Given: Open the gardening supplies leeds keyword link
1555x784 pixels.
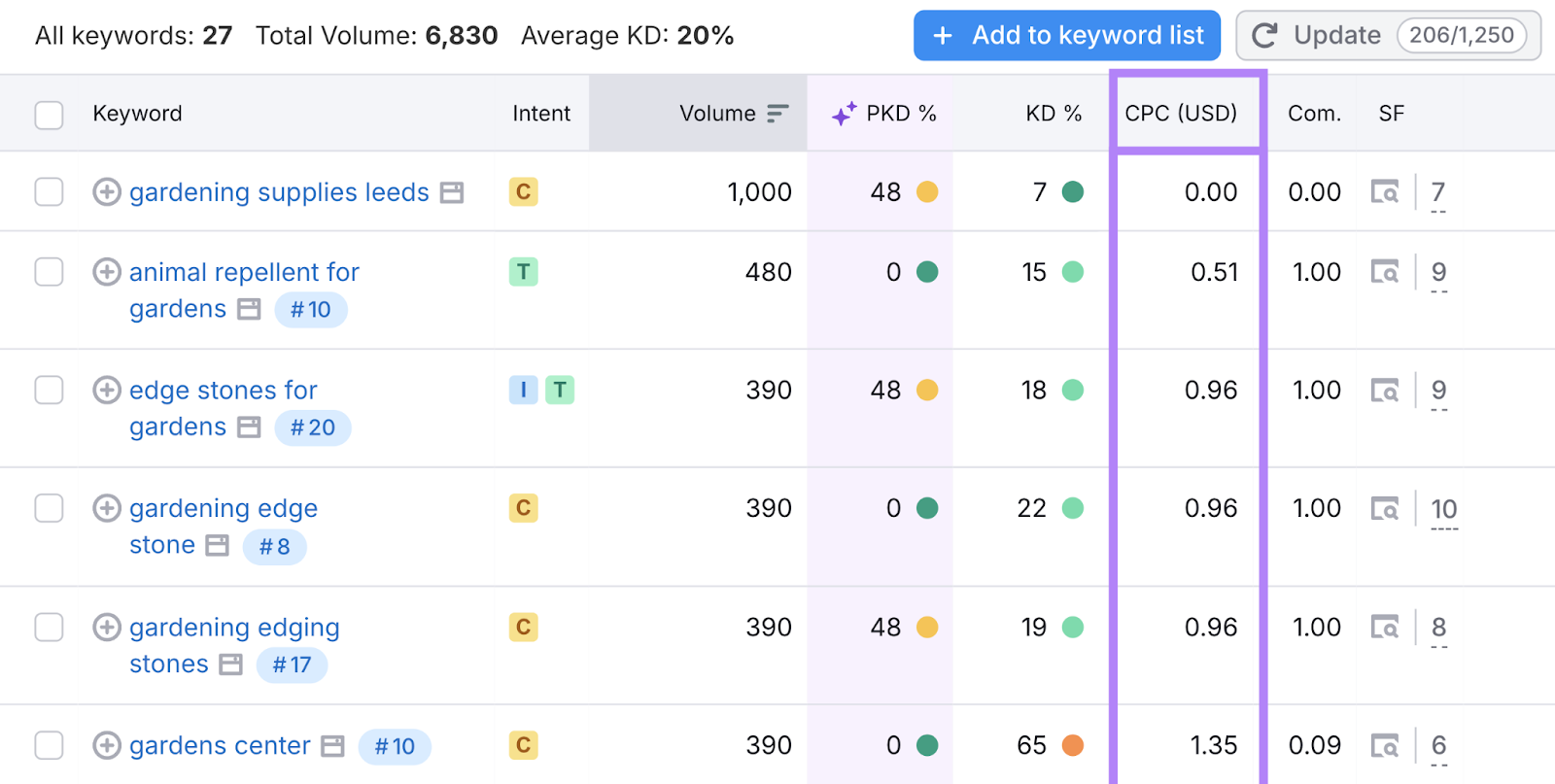Looking at the screenshot, I should [279, 192].
